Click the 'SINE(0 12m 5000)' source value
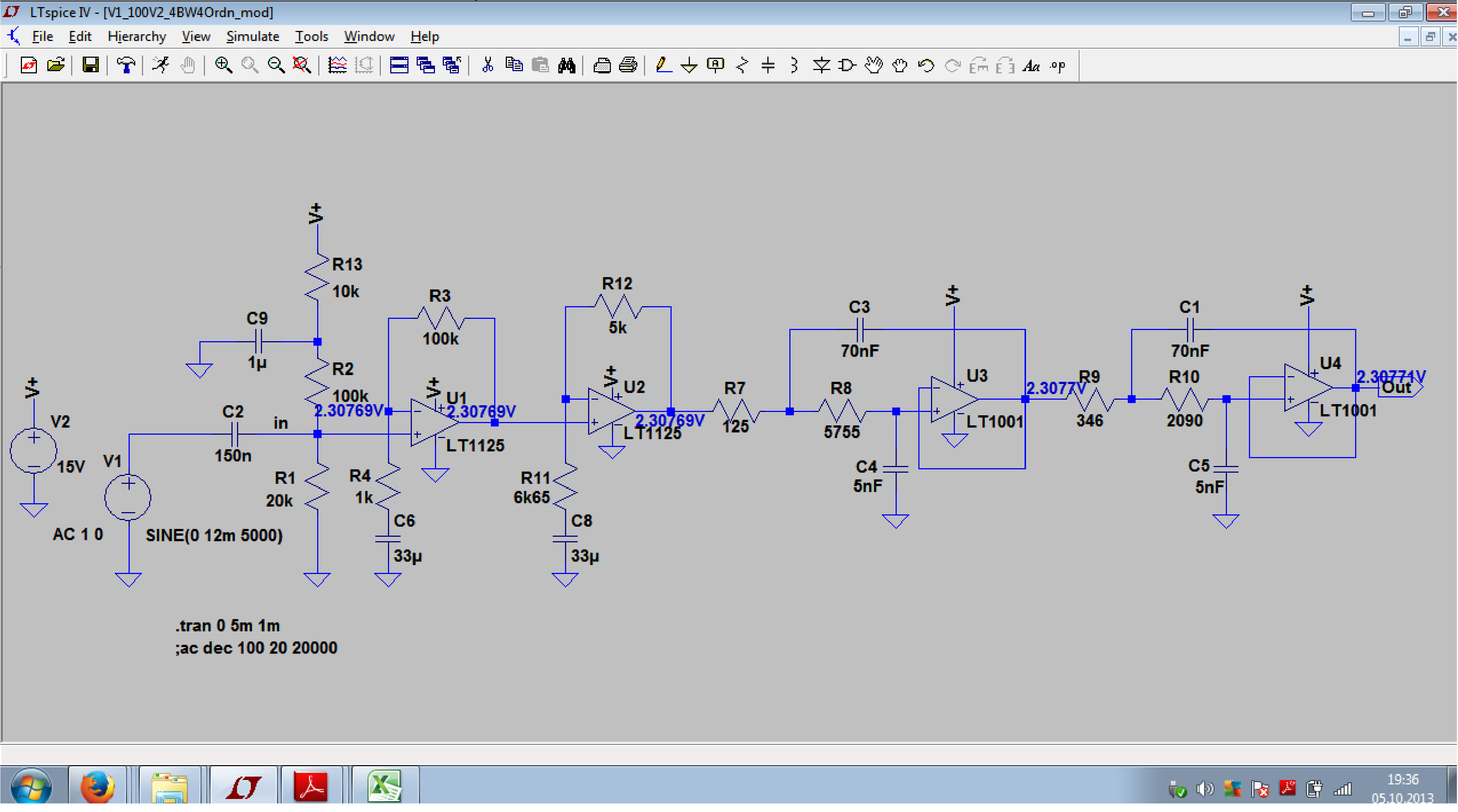 [214, 535]
